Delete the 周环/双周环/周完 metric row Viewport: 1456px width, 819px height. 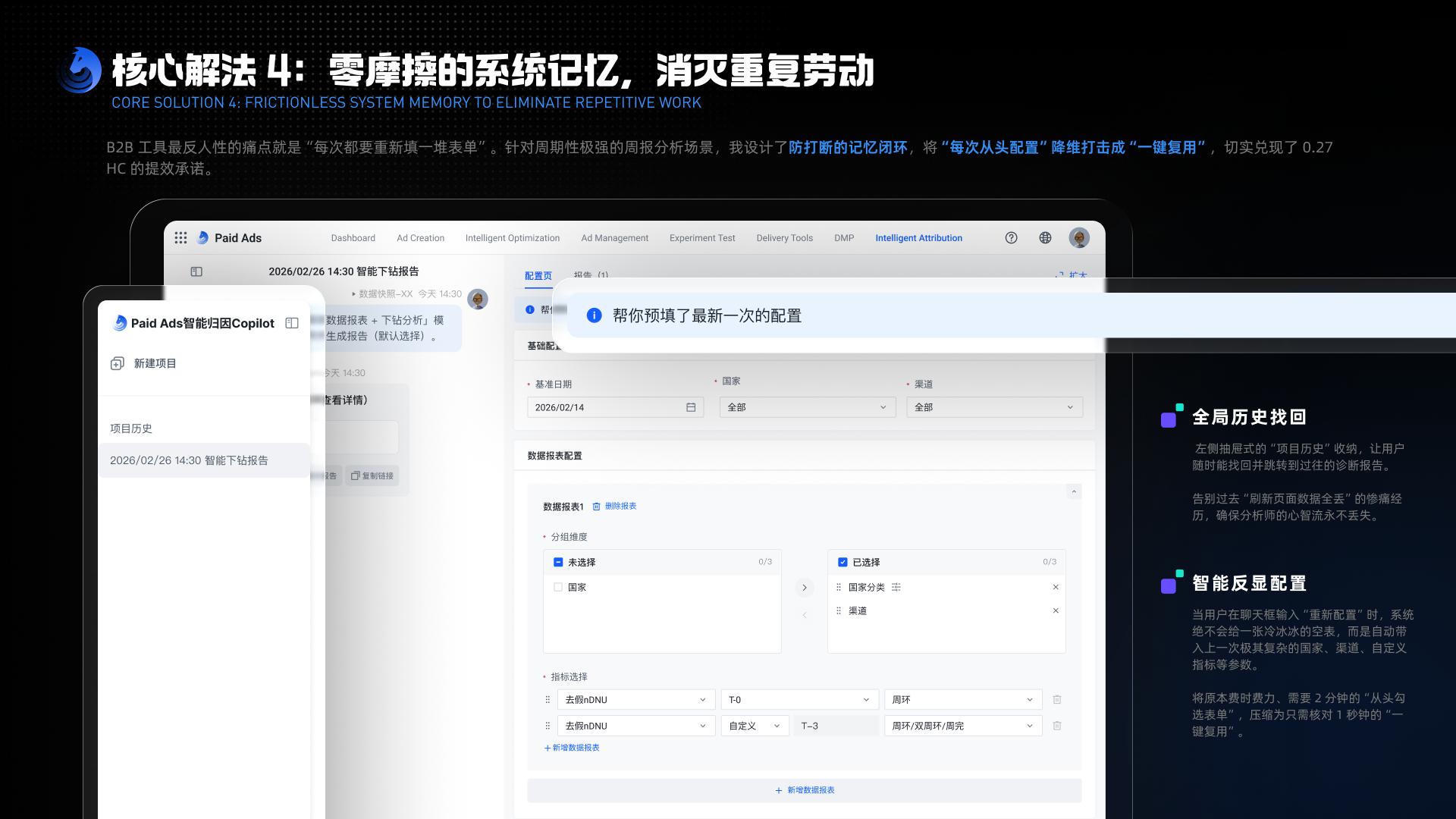(1057, 726)
